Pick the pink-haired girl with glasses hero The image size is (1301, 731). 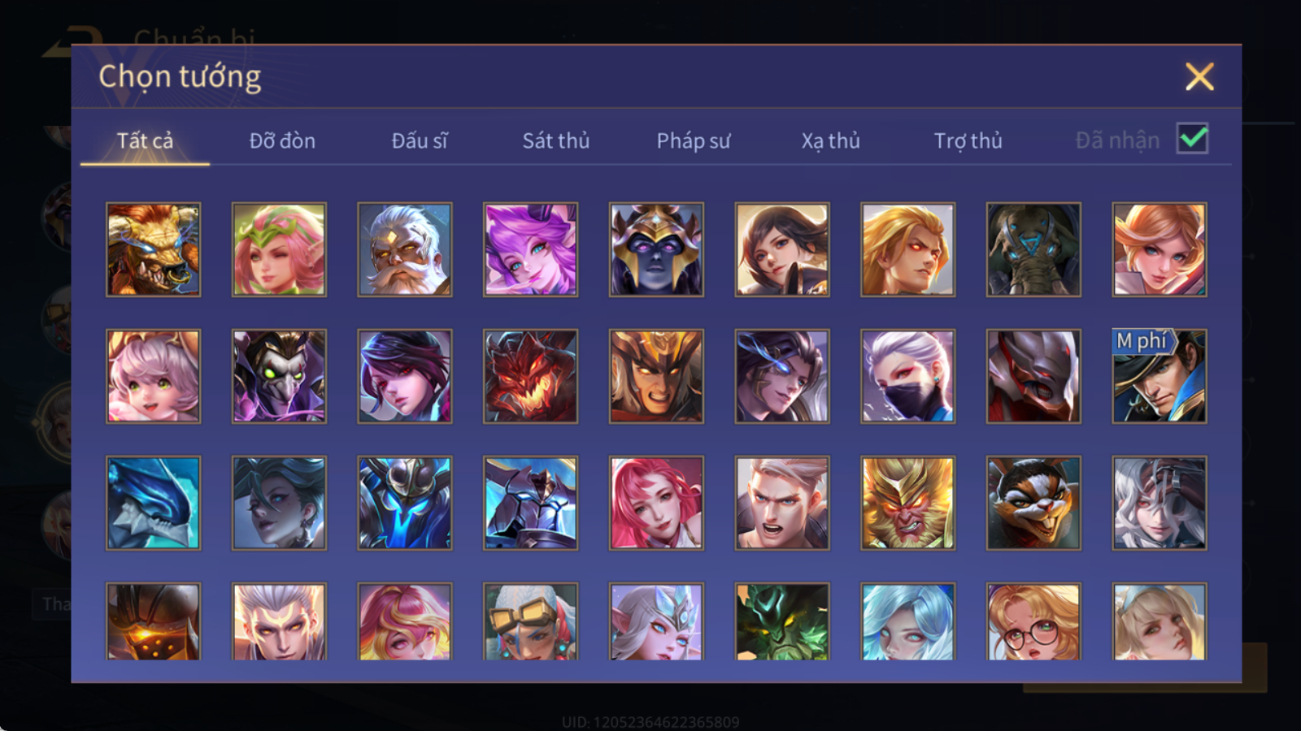1033,621
